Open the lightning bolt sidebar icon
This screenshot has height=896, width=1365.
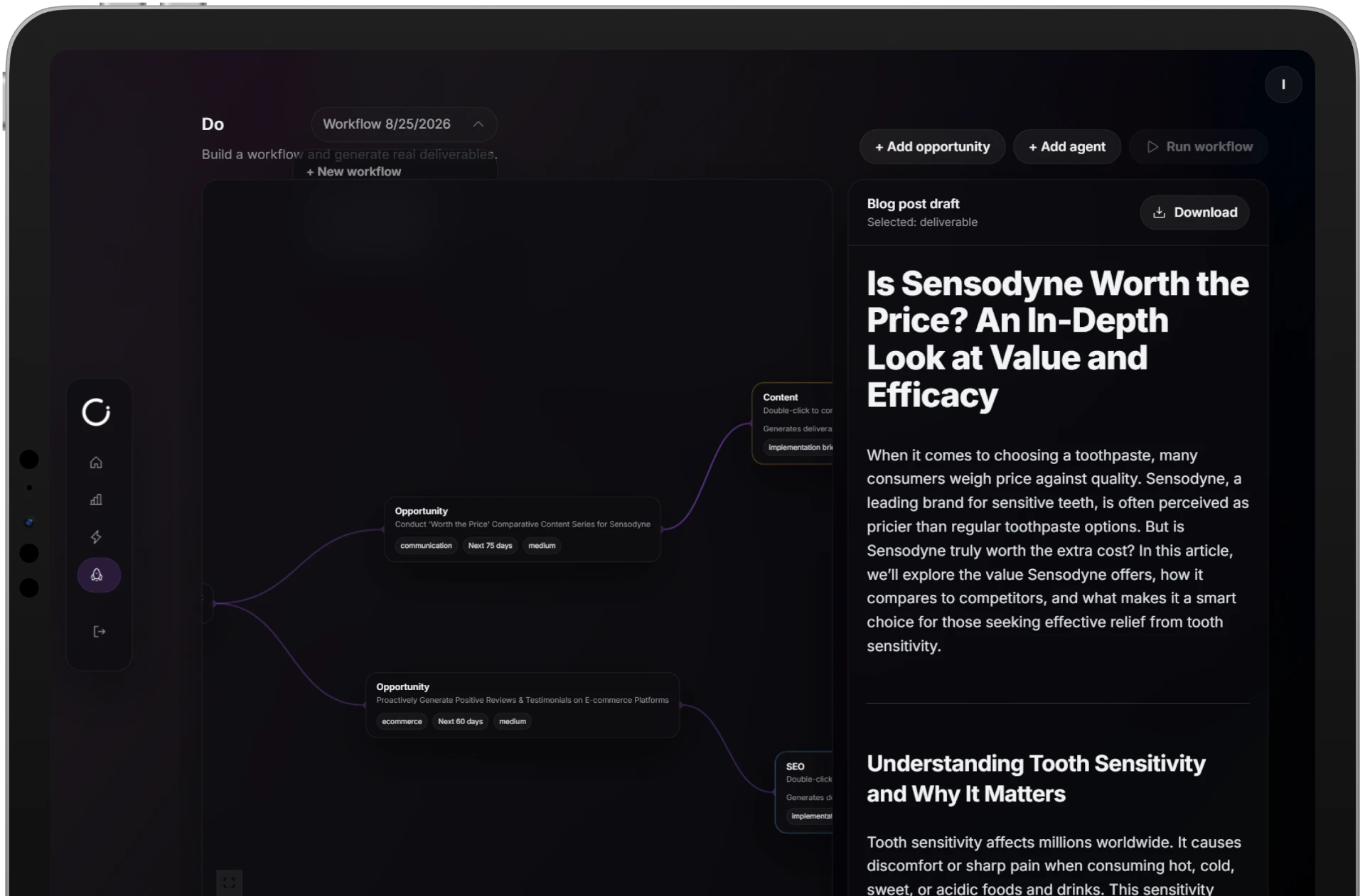(96, 537)
